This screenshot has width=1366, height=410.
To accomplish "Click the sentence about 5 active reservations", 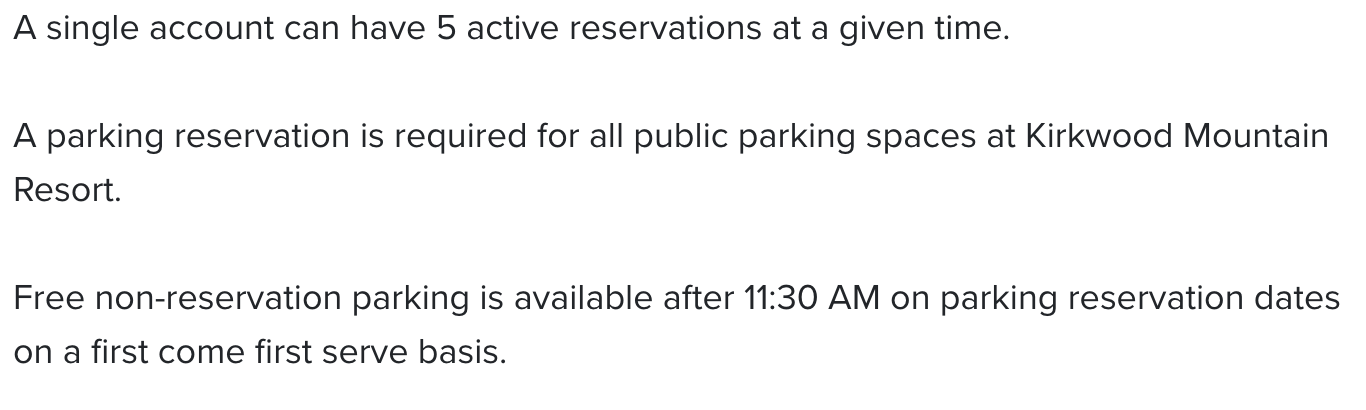I will click(511, 28).
